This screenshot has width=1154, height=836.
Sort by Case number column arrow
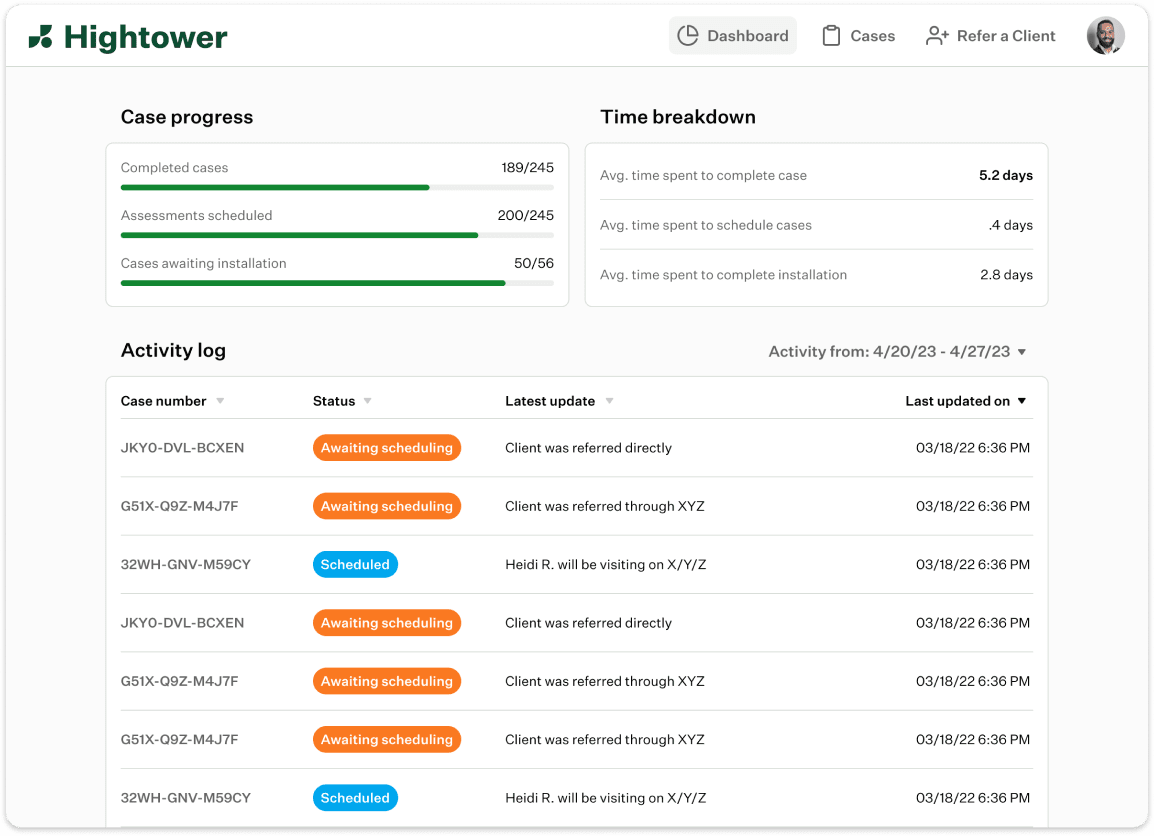coord(220,401)
